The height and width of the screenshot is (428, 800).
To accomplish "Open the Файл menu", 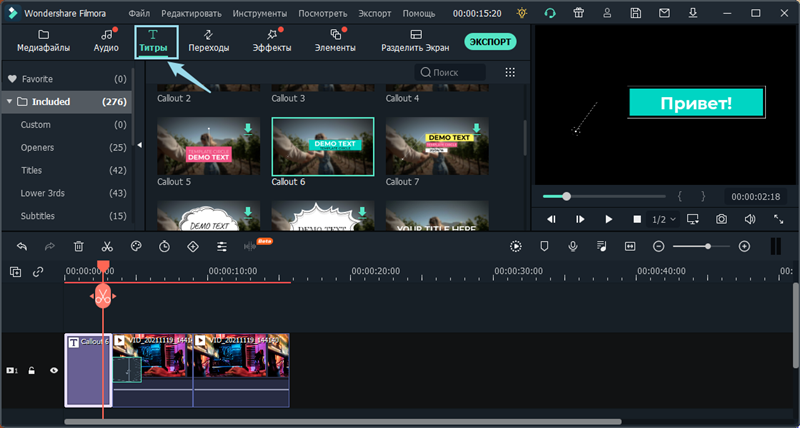I will 140,14.
